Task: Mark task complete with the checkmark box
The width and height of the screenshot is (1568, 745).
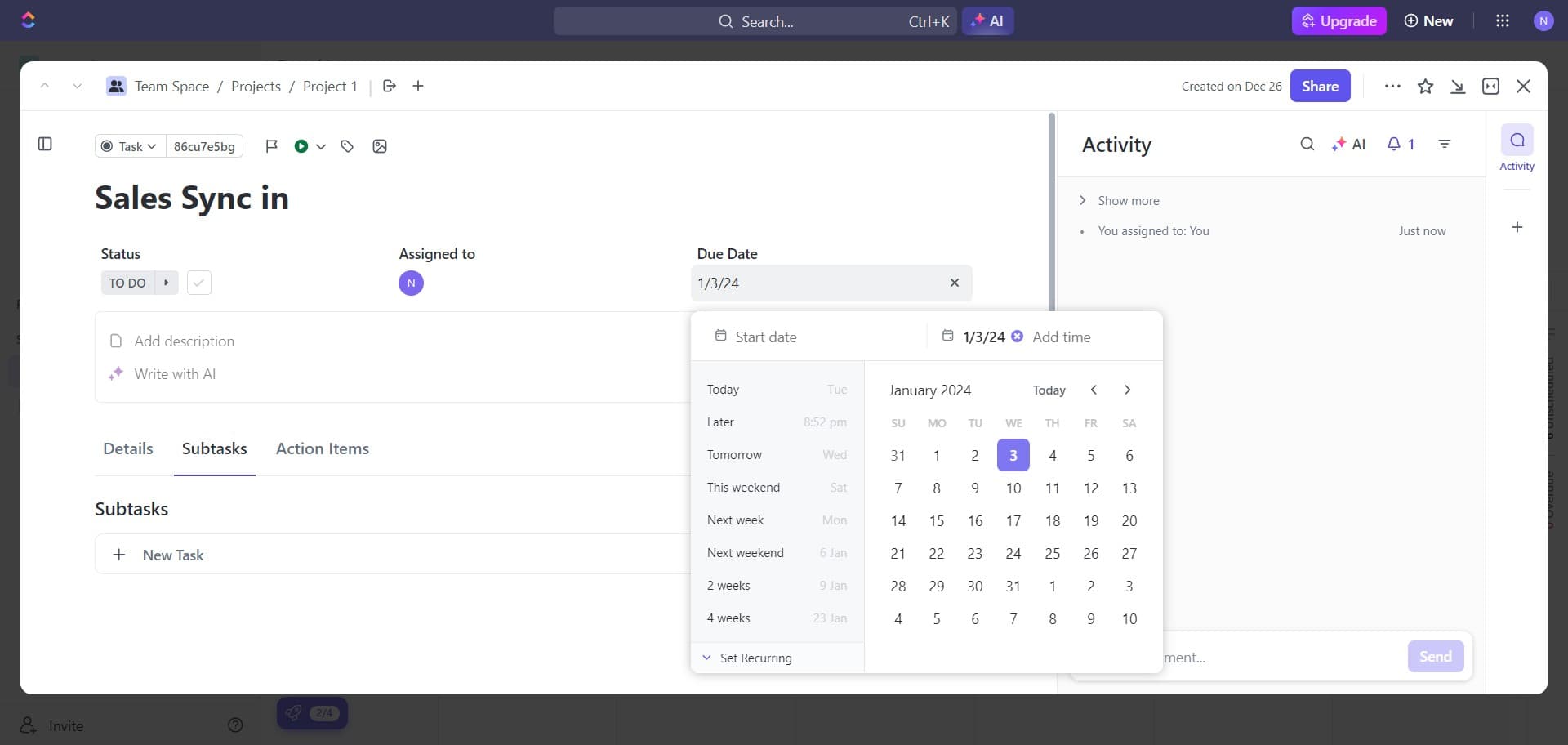Action: (x=199, y=283)
